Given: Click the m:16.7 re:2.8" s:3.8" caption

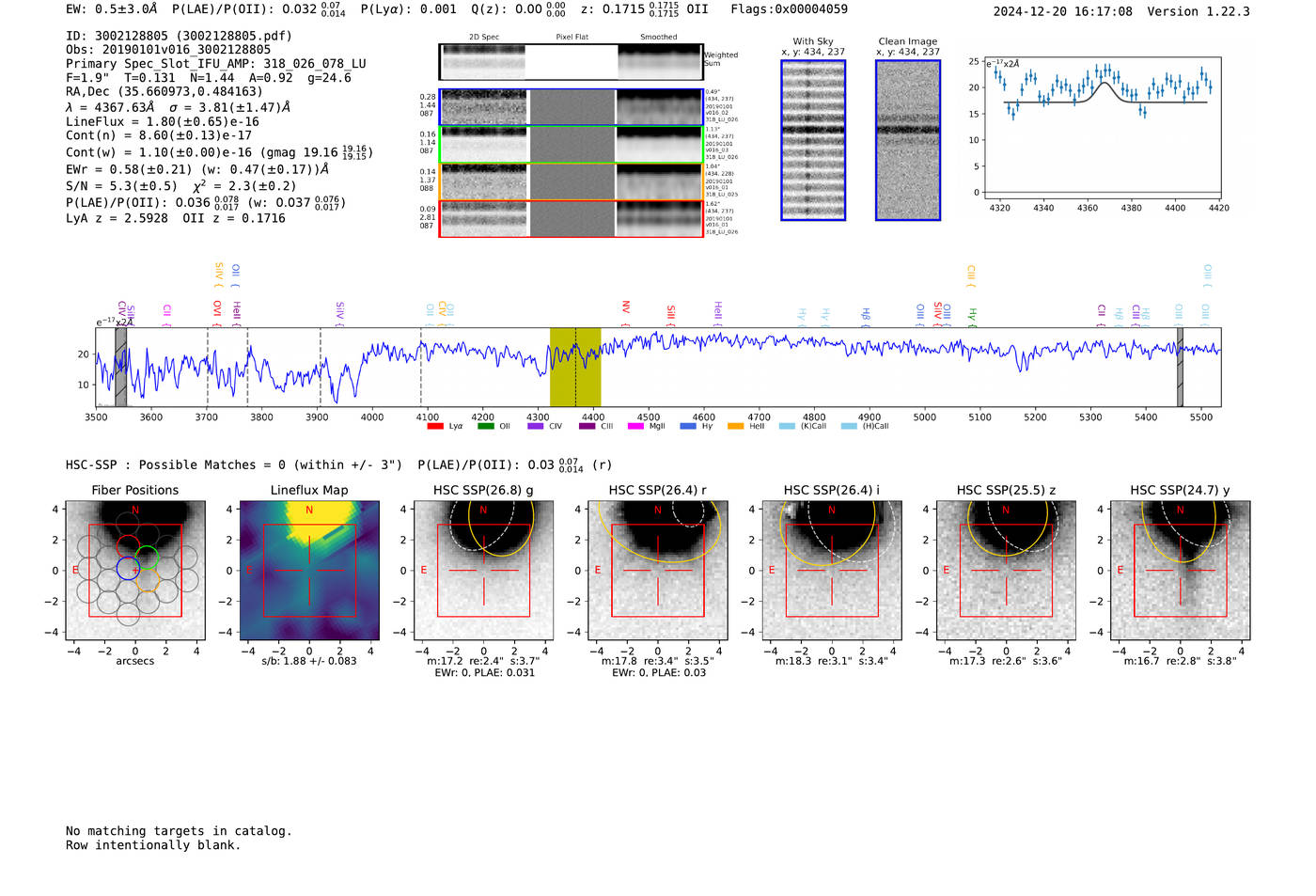Looking at the screenshot, I should click(1180, 661).
